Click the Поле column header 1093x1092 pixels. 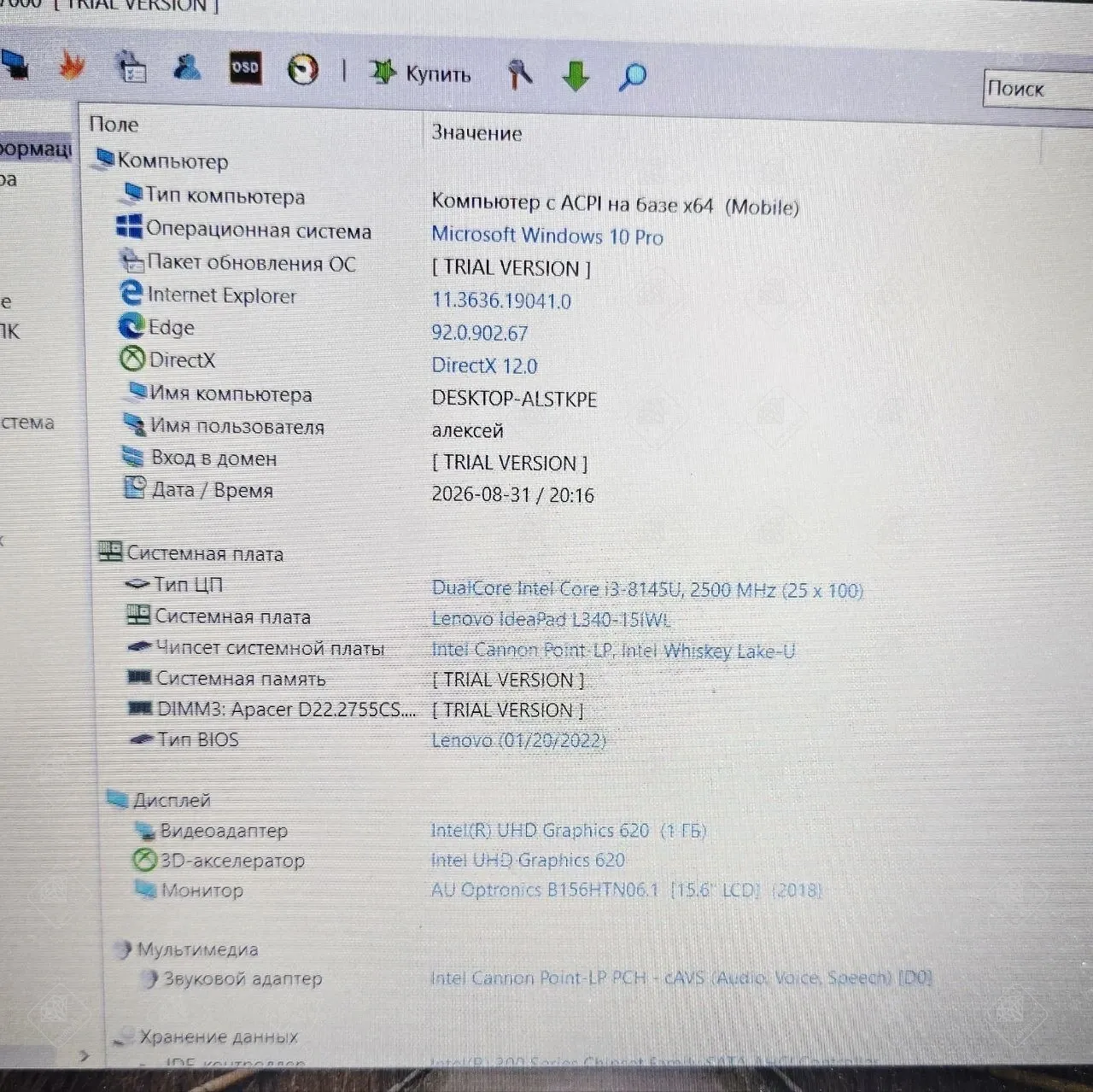click(114, 124)
